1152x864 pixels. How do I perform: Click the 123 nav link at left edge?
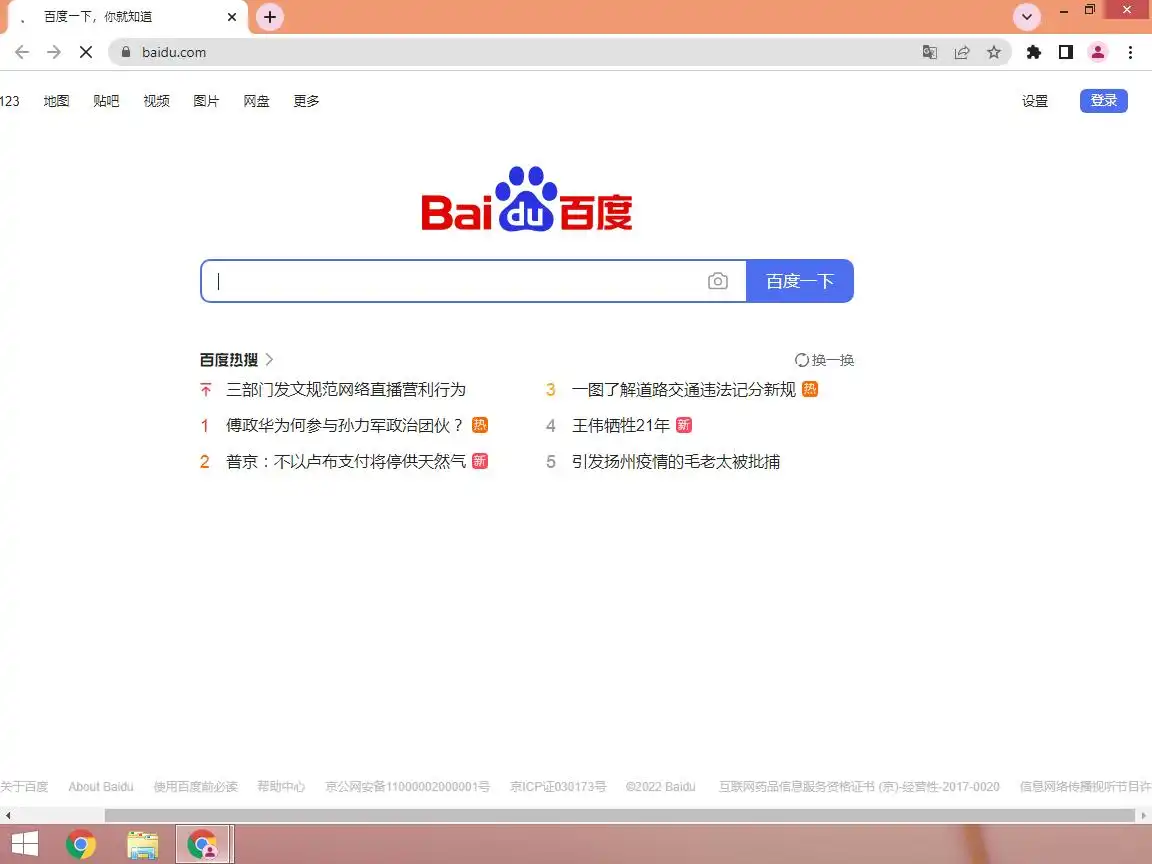click(x=10, y=101)
